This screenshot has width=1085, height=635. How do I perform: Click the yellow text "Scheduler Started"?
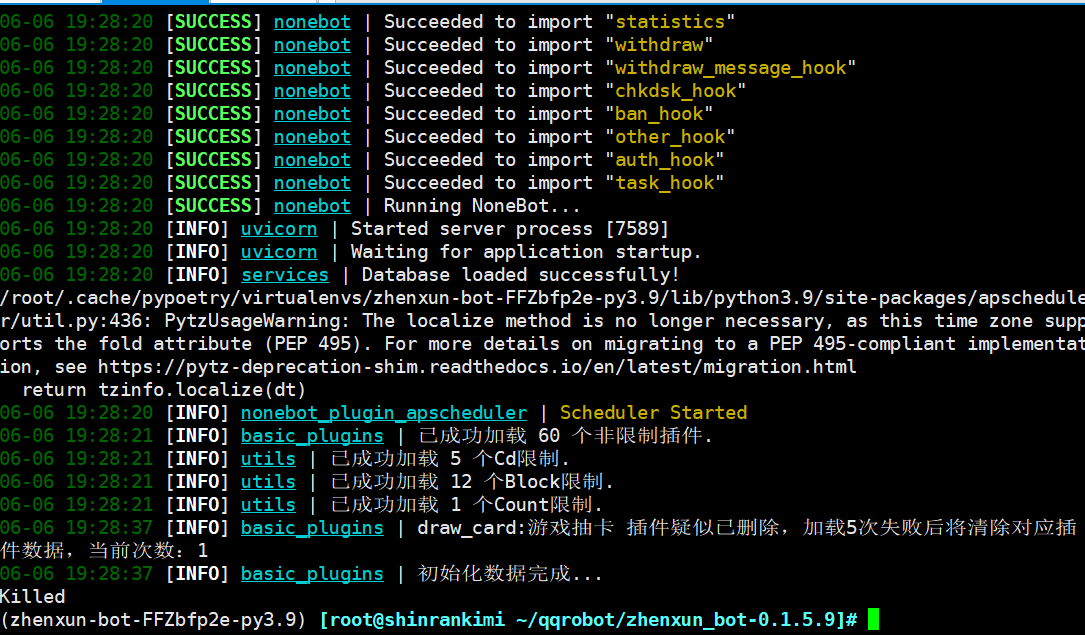653,413
